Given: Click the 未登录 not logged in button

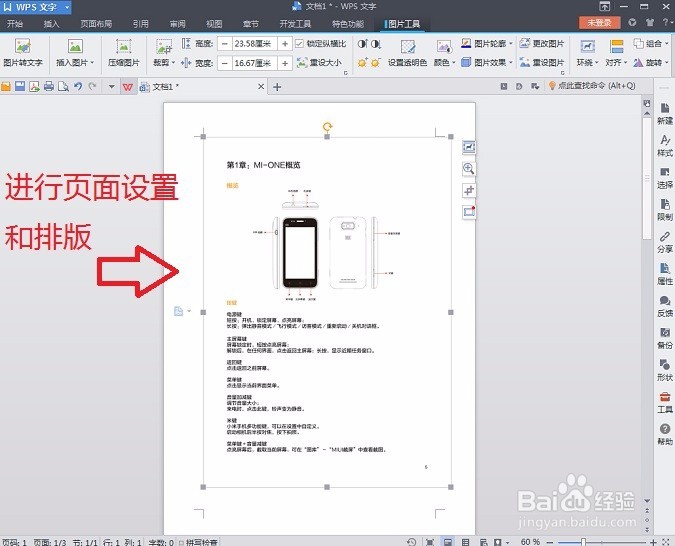Looking at the screenshot, I should point(599,23).
